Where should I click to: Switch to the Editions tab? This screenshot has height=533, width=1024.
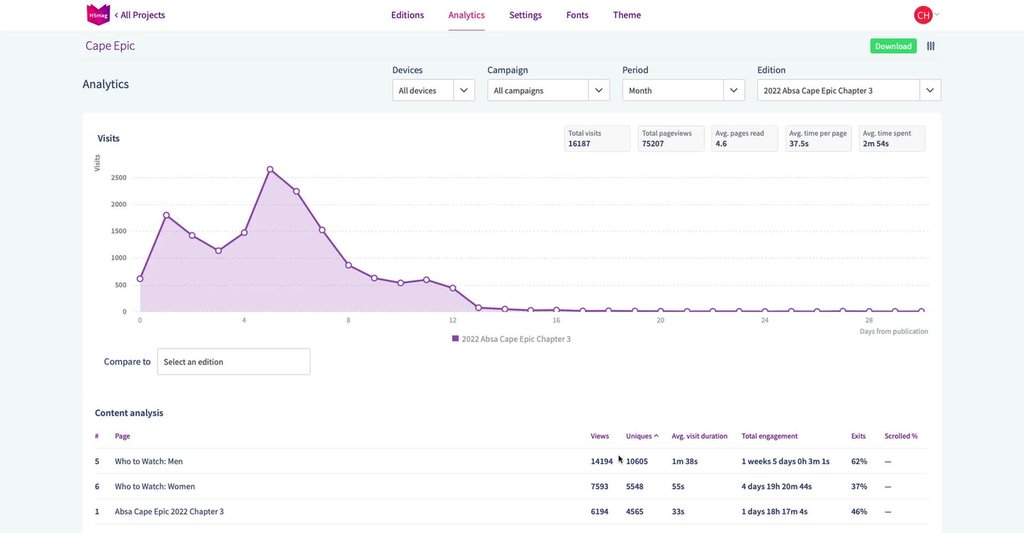tap(407, 15)
